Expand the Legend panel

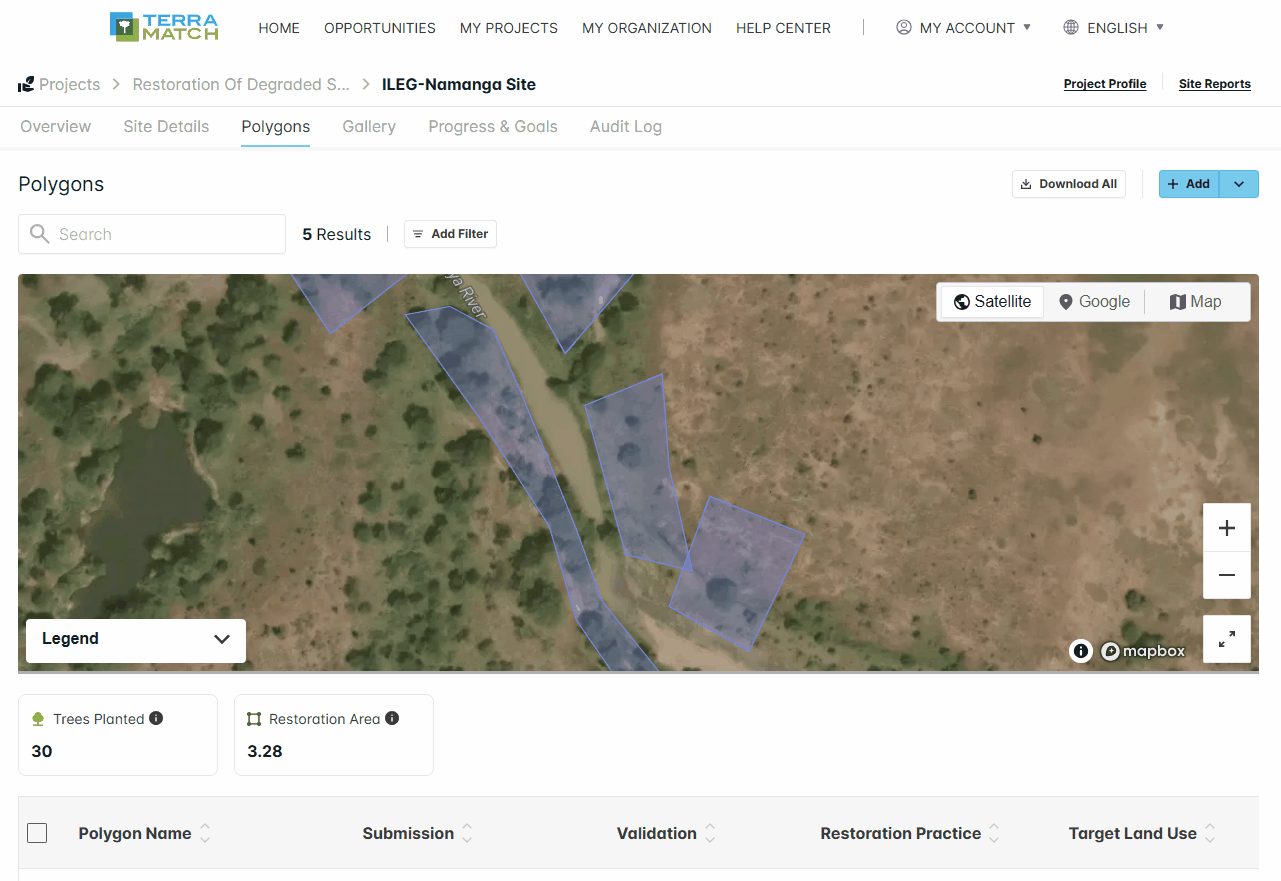[136, 639]
